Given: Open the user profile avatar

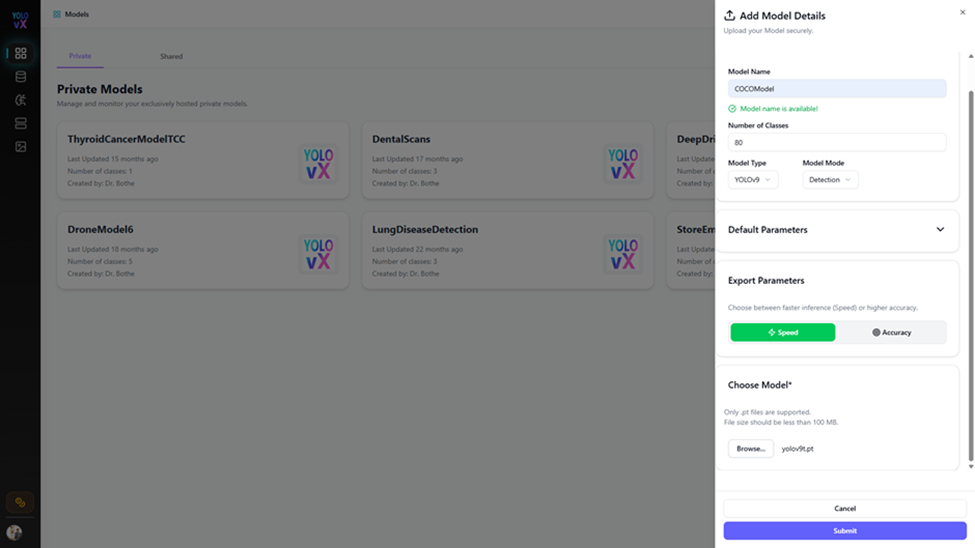Looking at the screenshot, I should [x=14, y=532].
